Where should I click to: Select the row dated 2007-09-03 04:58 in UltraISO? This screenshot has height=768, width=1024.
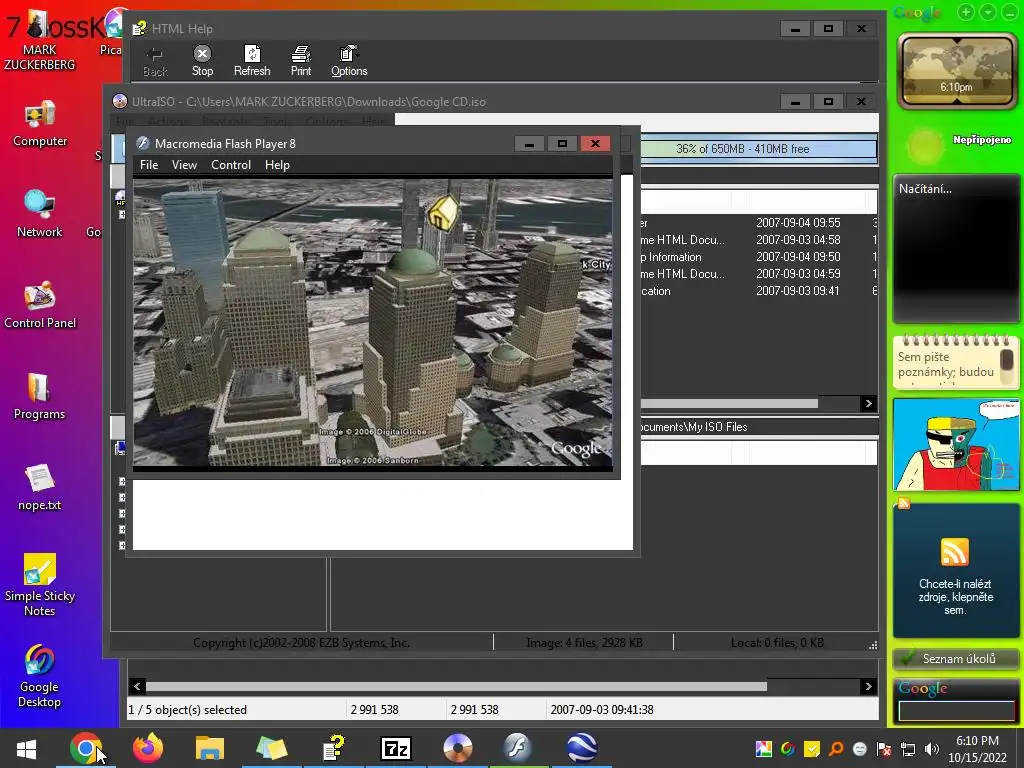pos(759,240)
